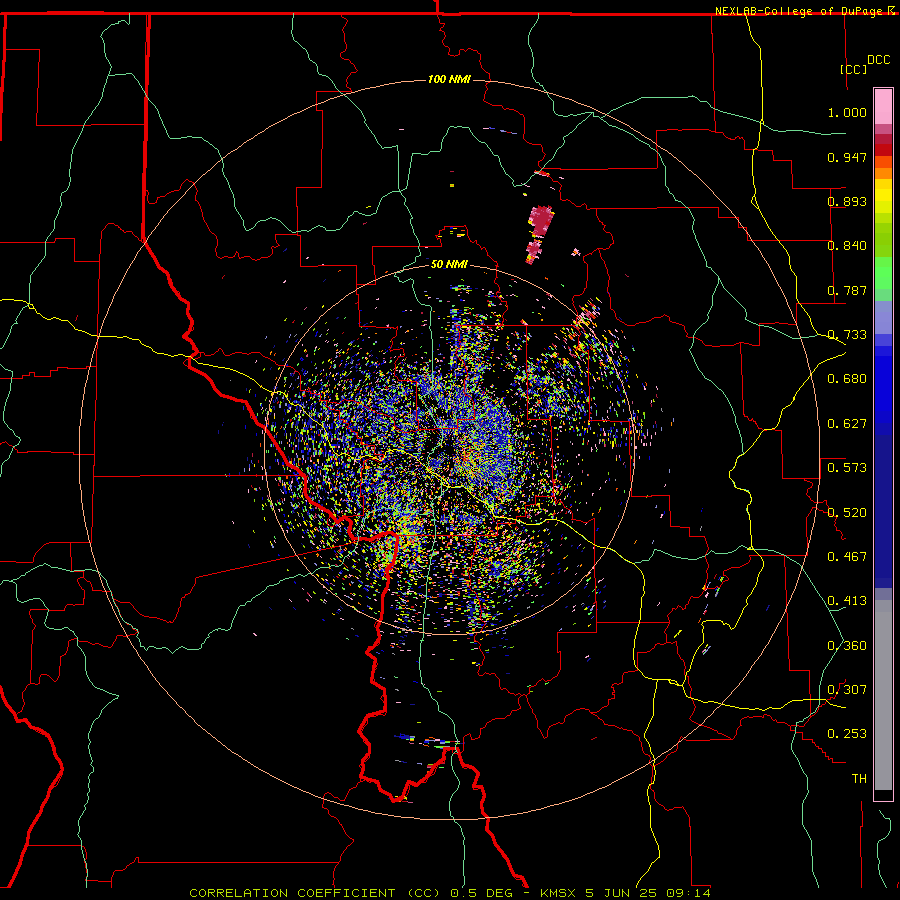The image size is (900, 900).
Task: Click the 0.307 legend value
Action: pos(847,690)
